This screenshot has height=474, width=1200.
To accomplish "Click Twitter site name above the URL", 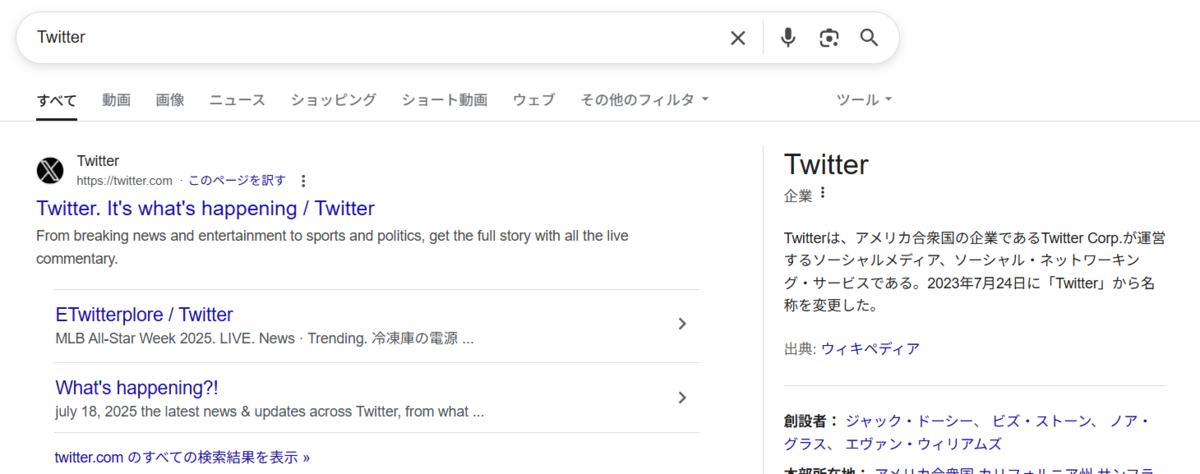I will coord(98,161).
